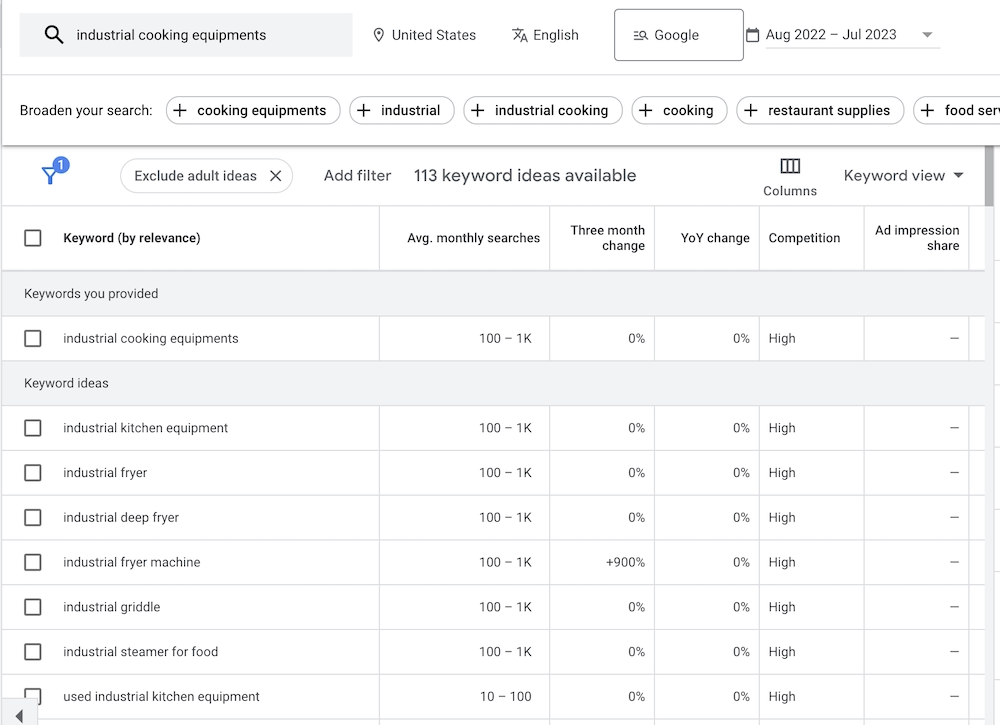Click the 'industrial deep fryer' keyword text

tap(121, 517)
